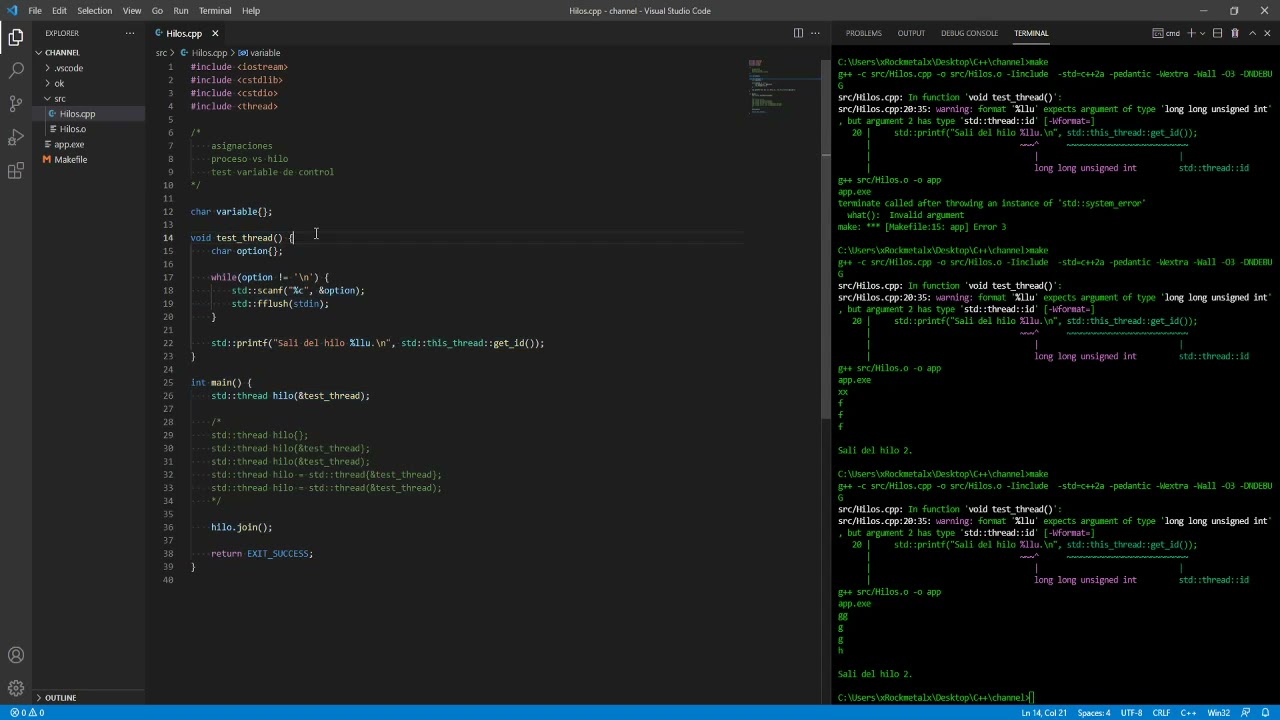Switch to the Output tab
The height and width of the screenshot is (720, 1280).
(x=911, y=33)
